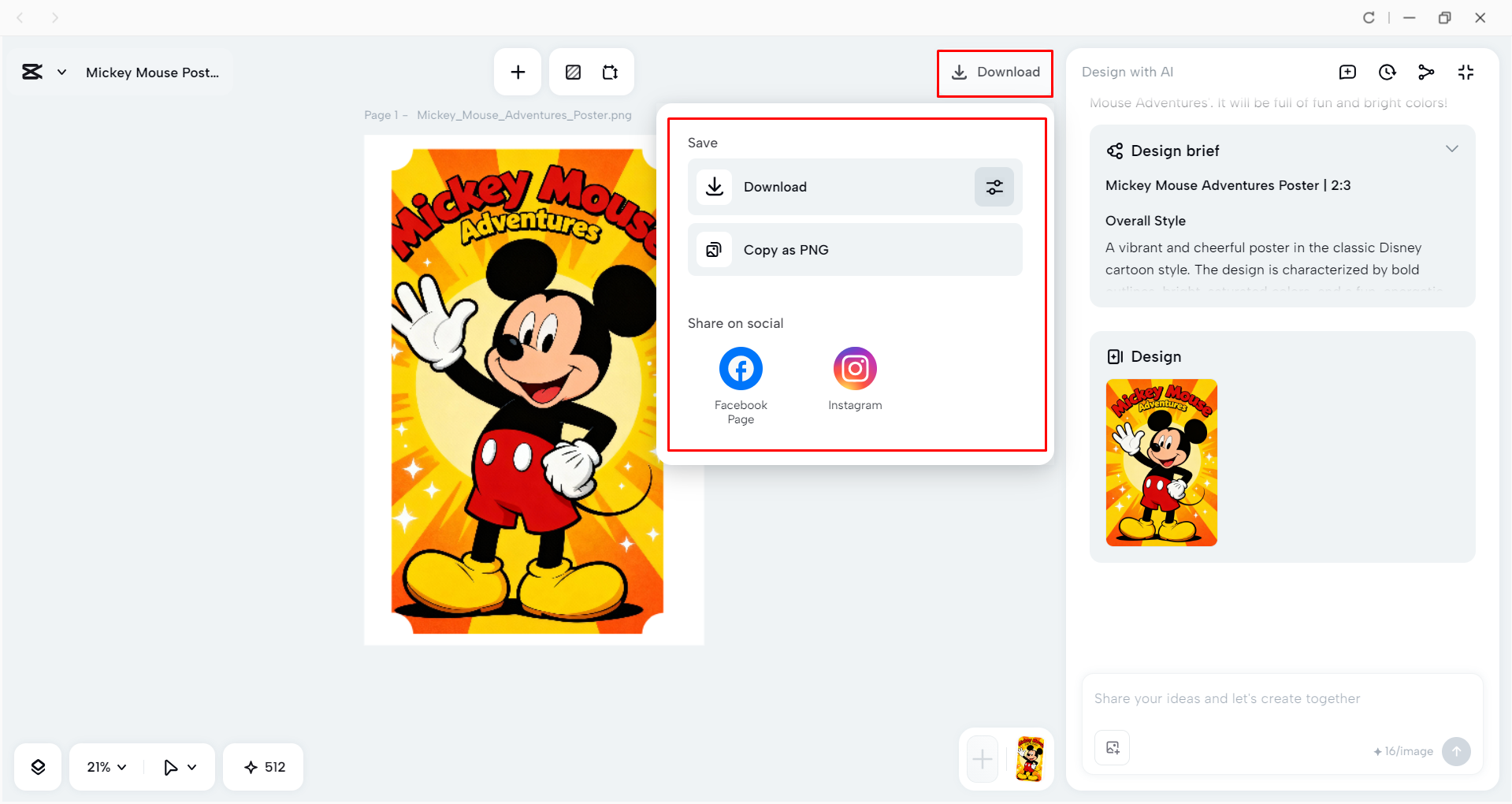The image size is (1512, 804).
Task: Select the Crop tool in the top toolbar
Action: 610,71
